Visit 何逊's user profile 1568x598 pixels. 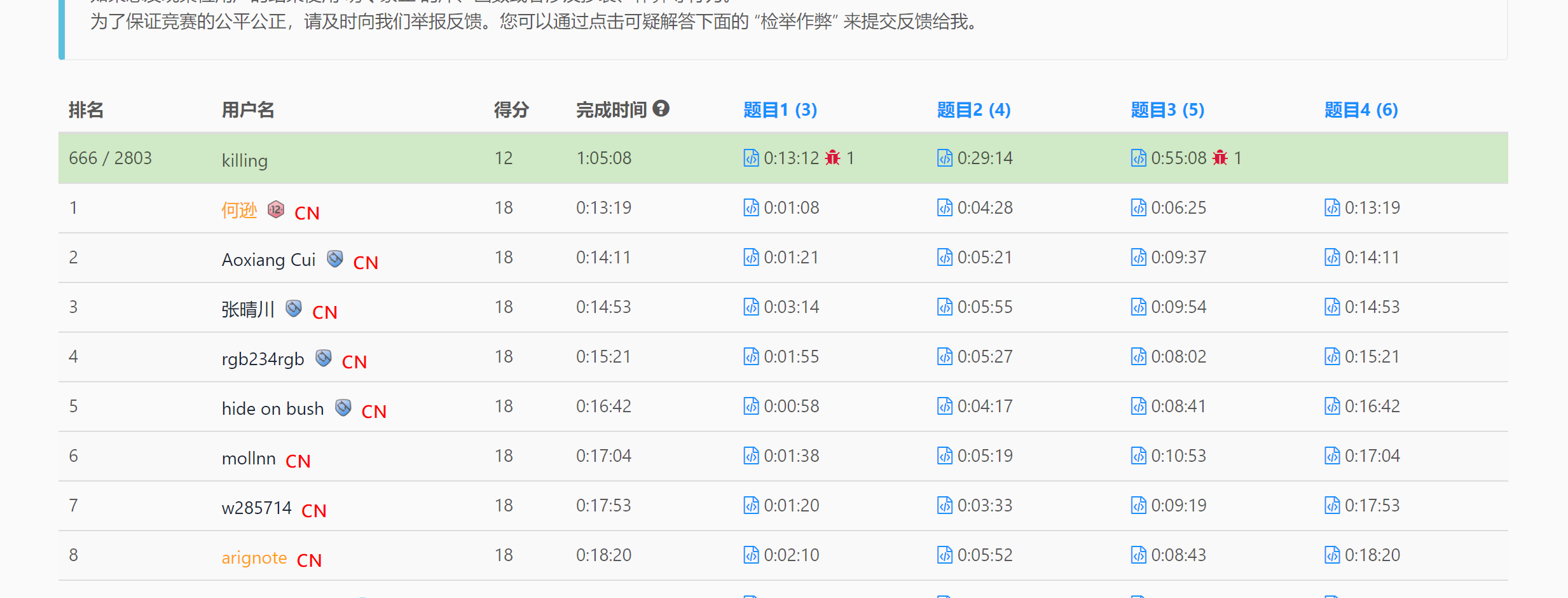(239, 210)
